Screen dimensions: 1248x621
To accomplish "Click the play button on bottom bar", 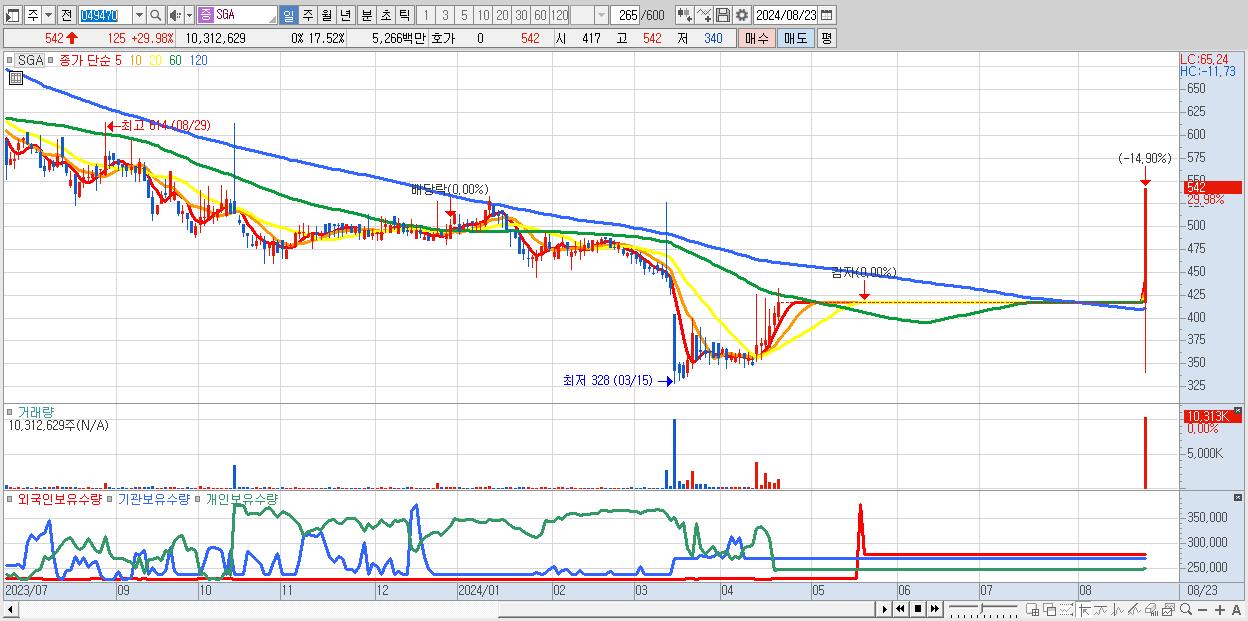I will (x=885, y=609).
